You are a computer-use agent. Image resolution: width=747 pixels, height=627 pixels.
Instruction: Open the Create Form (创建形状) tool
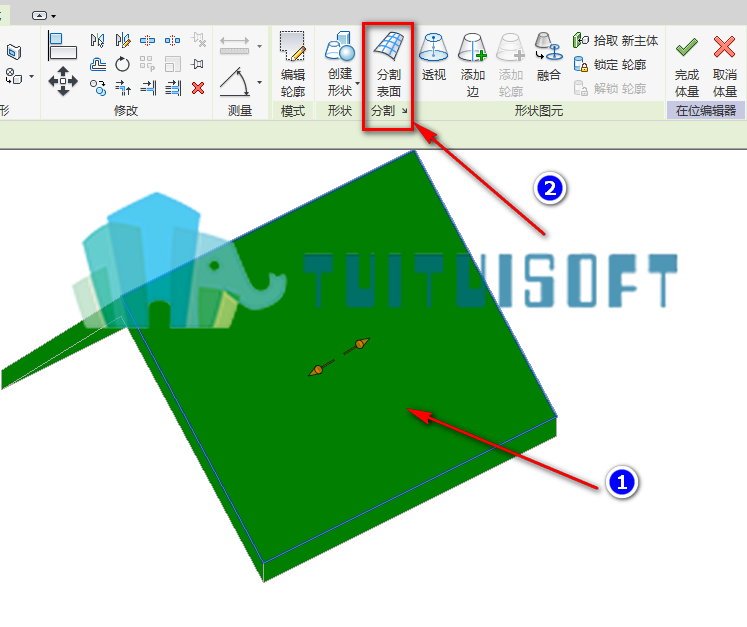[x=340, y=63]
